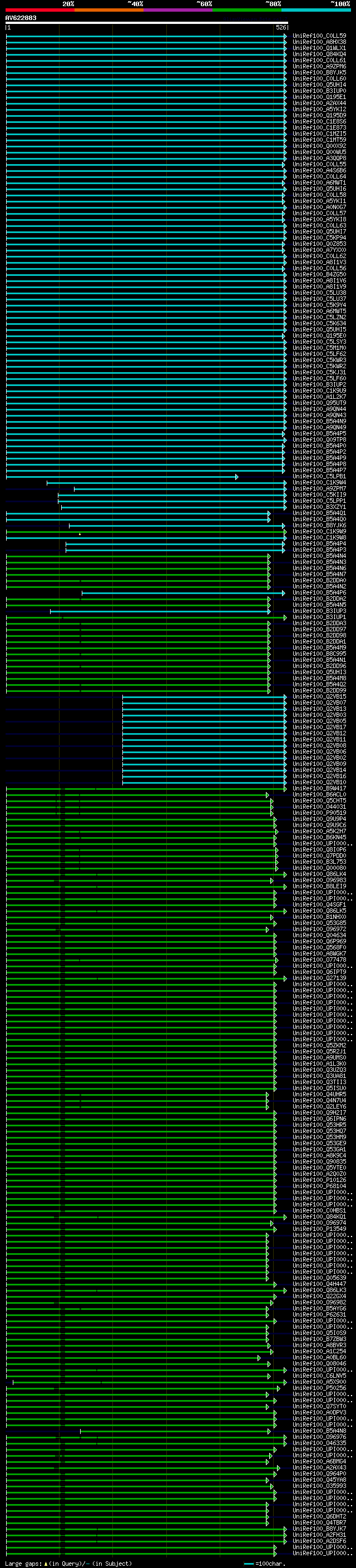Click UniRef100_B3XZY1 label
Image resolution: width=356 pixels, height=1568 pixels.
coord(319,507)
